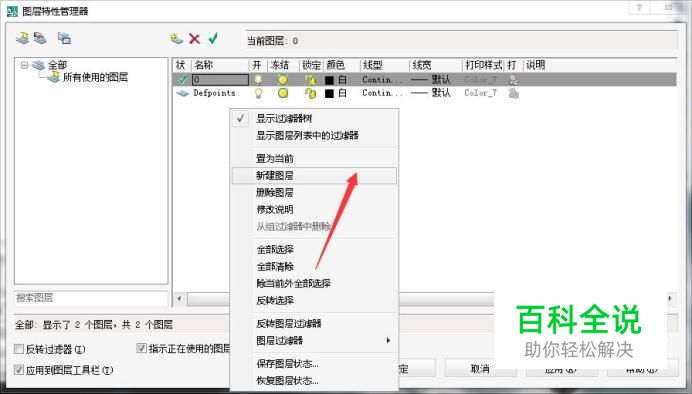Choose 全部选择 from context menu
Viewport: 692px width, 394px height.
click(314, 249)
